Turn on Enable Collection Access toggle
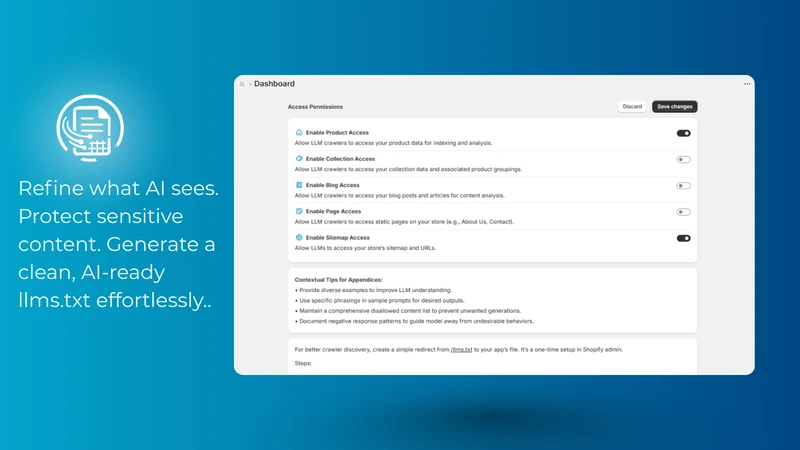 click(x=683, y=160)
